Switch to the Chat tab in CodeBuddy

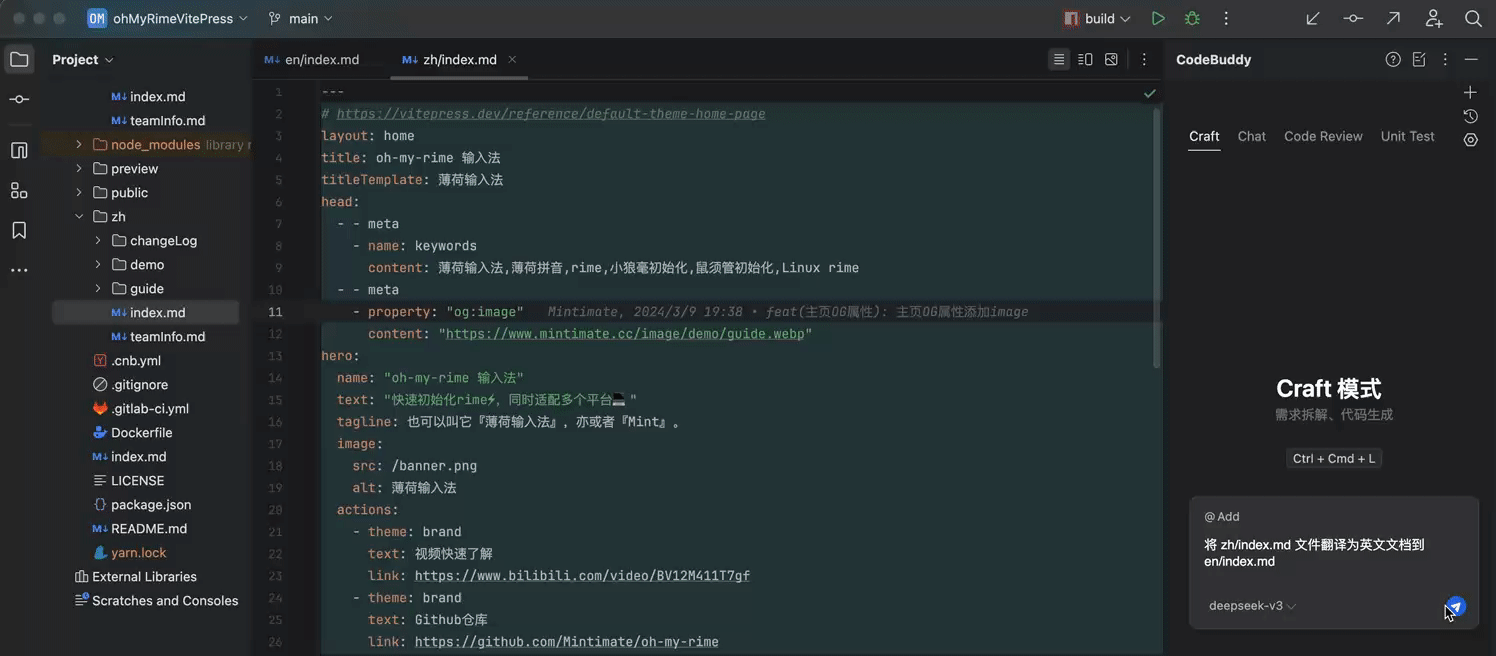[1251, 136]
